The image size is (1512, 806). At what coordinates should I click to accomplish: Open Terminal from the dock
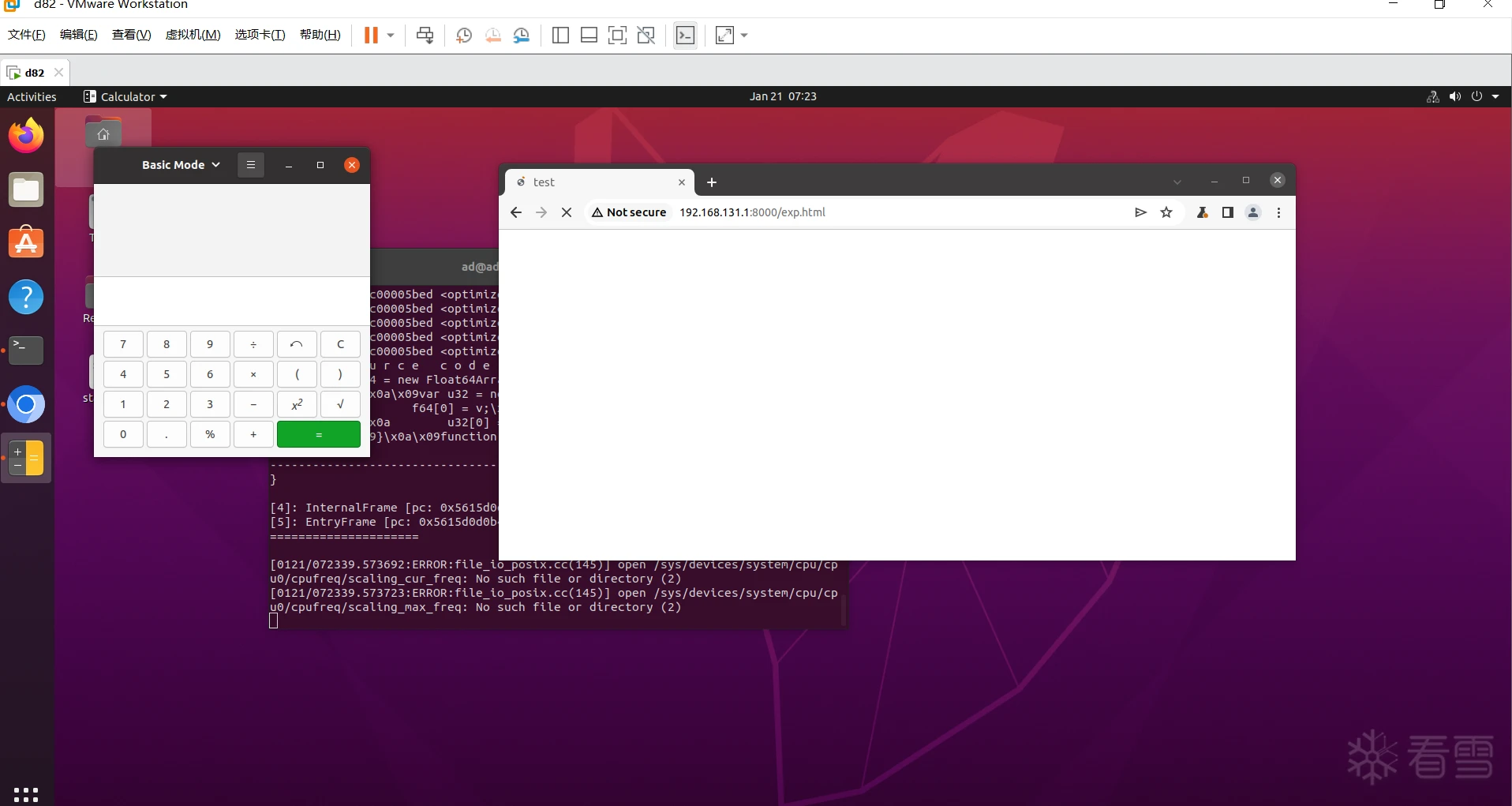(26, 351)
